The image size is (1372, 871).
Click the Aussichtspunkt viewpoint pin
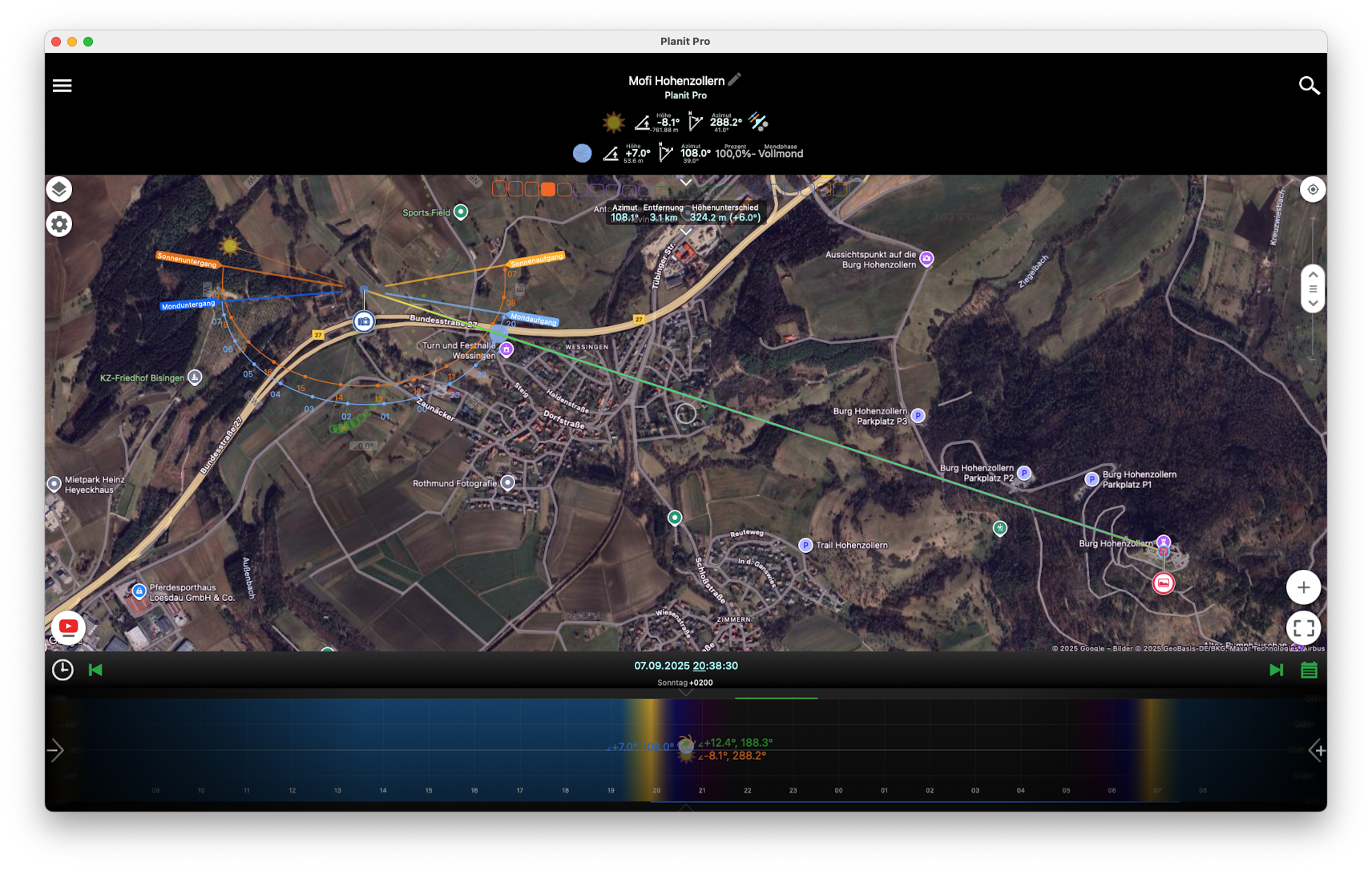927,259
